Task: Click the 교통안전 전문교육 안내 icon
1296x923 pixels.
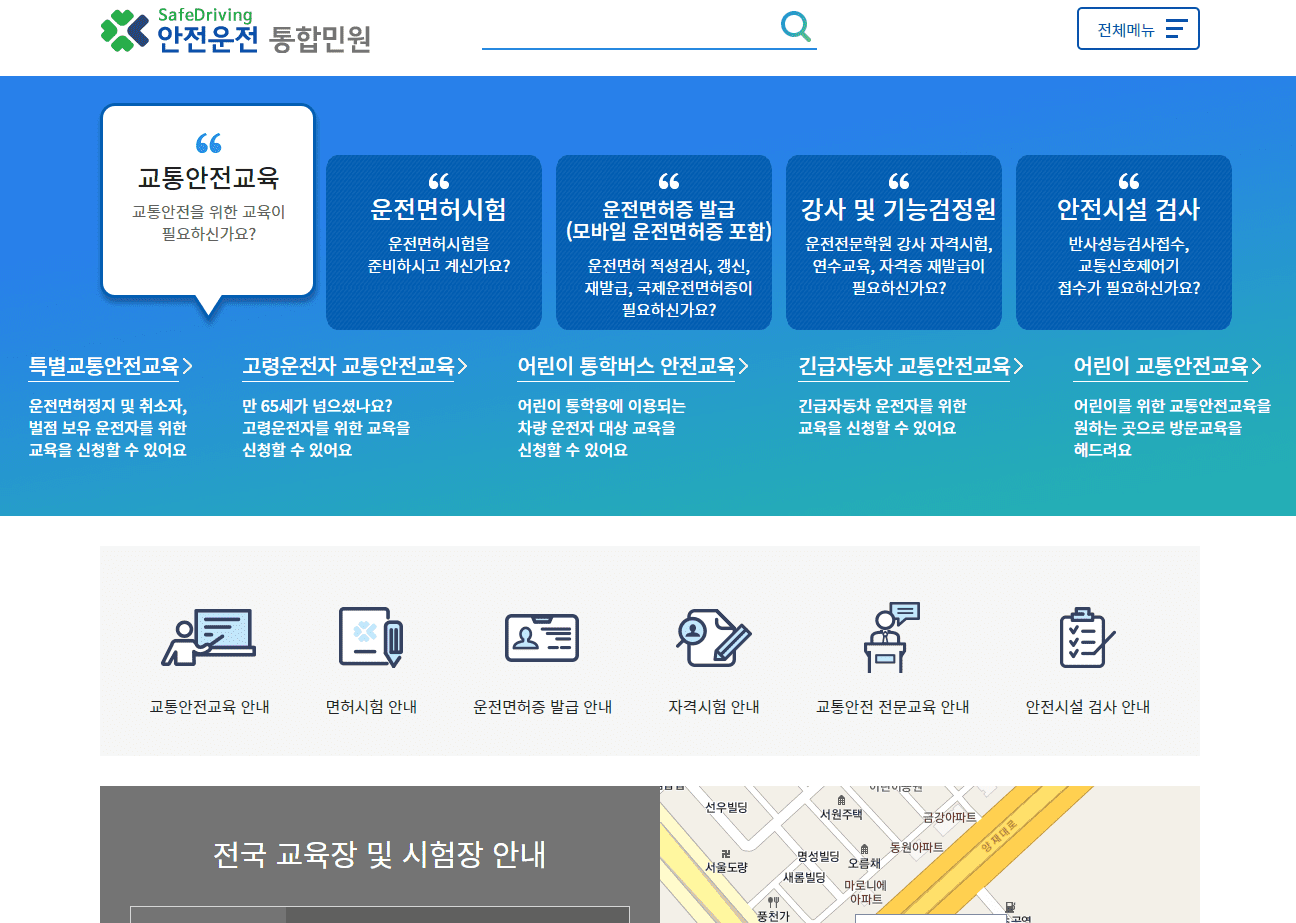Action: coord(891,637)
